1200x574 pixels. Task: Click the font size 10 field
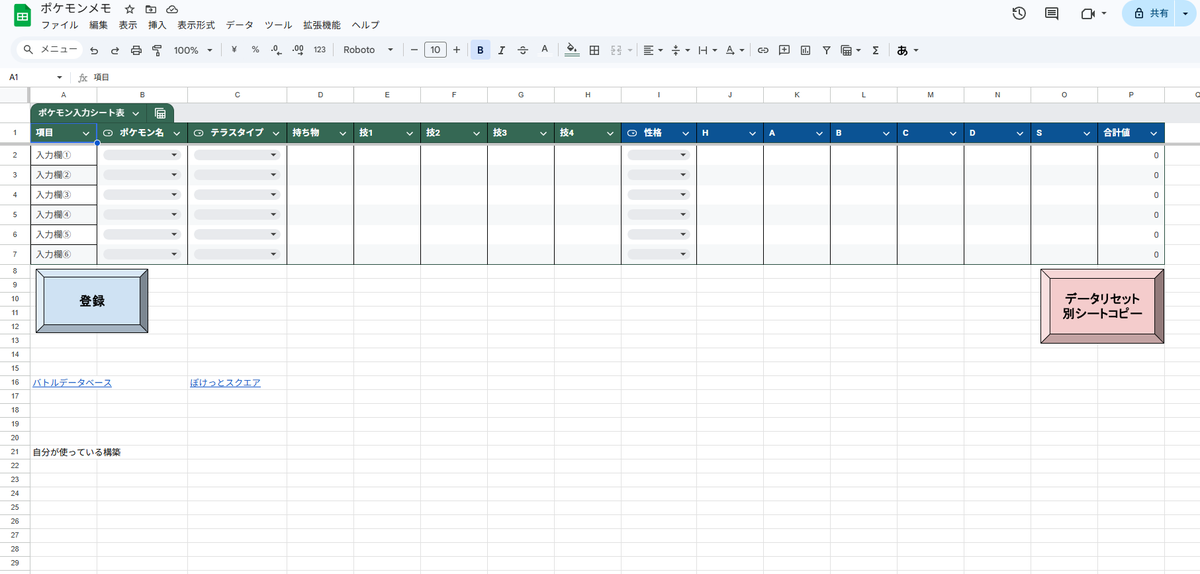pos(435,49)
